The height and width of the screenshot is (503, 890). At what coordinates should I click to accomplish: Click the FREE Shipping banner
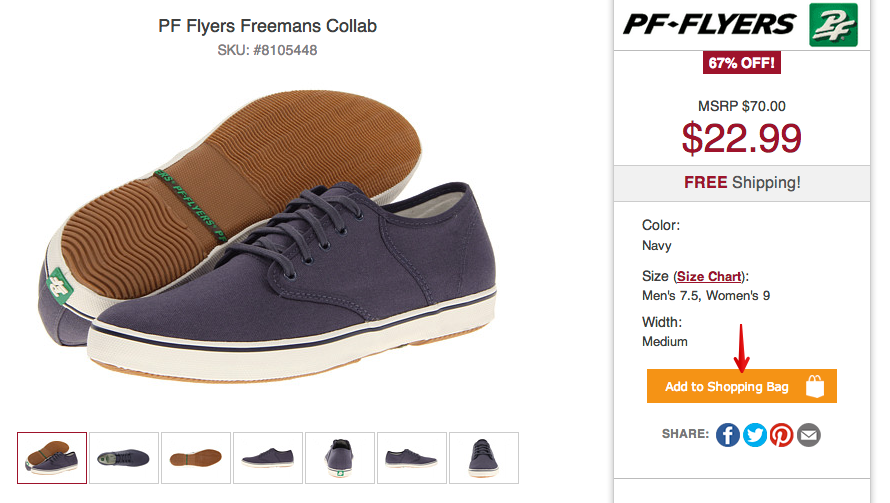point(742,183)
